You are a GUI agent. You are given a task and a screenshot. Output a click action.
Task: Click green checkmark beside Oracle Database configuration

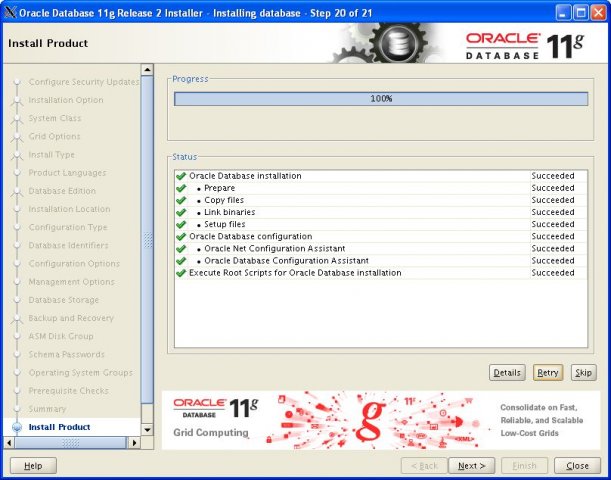[181, 236]
